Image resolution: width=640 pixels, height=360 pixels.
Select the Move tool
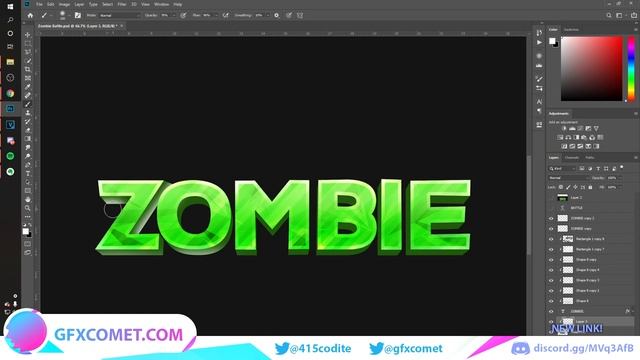coord(28,35)
